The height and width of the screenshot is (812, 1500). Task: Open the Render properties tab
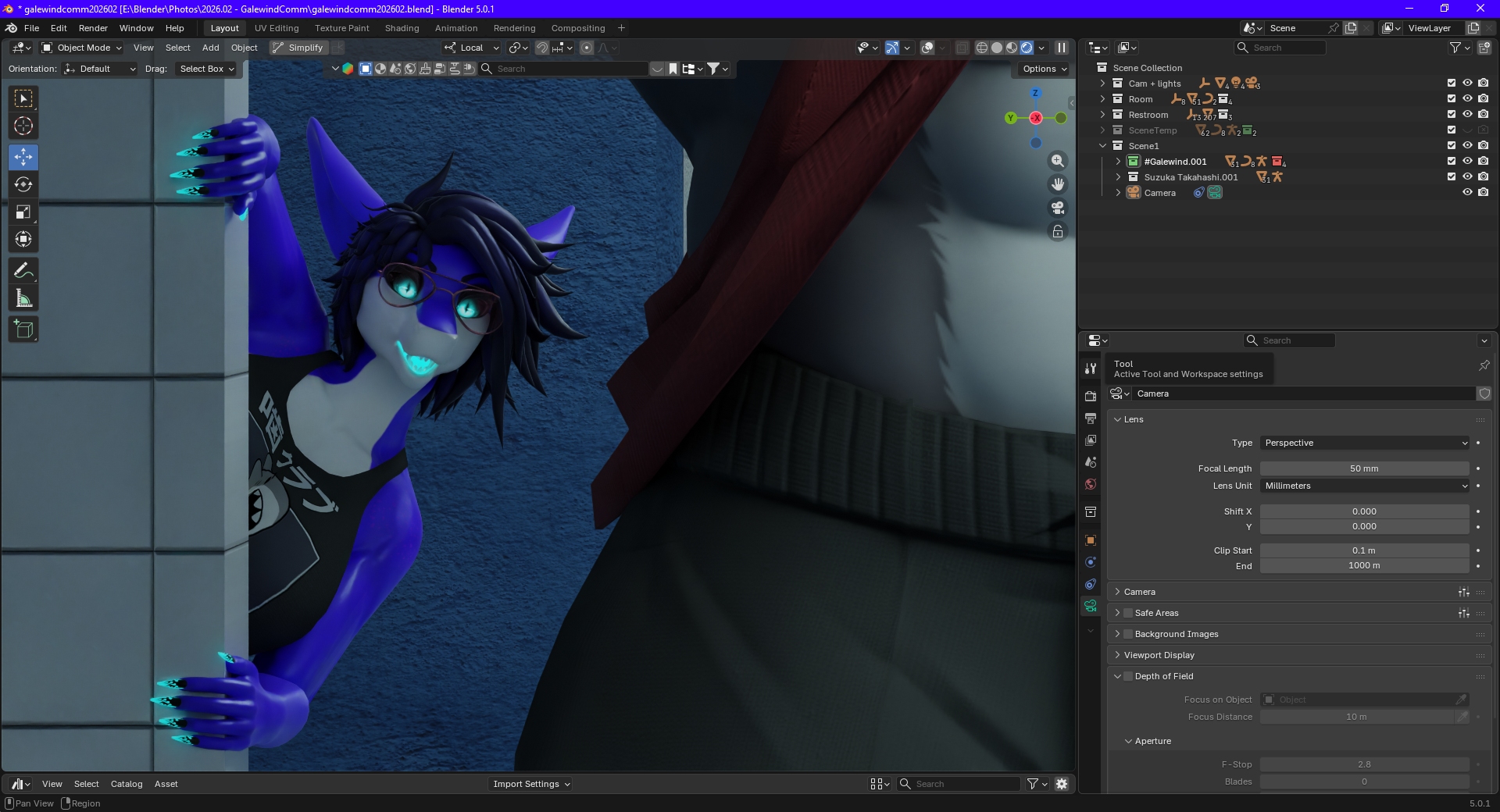[1091, 397]
